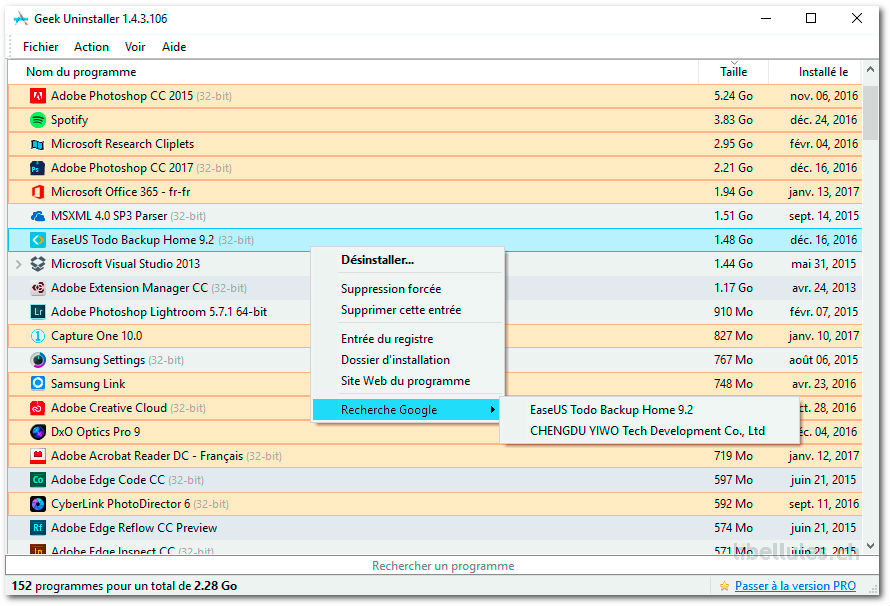890x606 pixels.
Task: Maximize the Geek Uninstaller window
Action: 811,18
